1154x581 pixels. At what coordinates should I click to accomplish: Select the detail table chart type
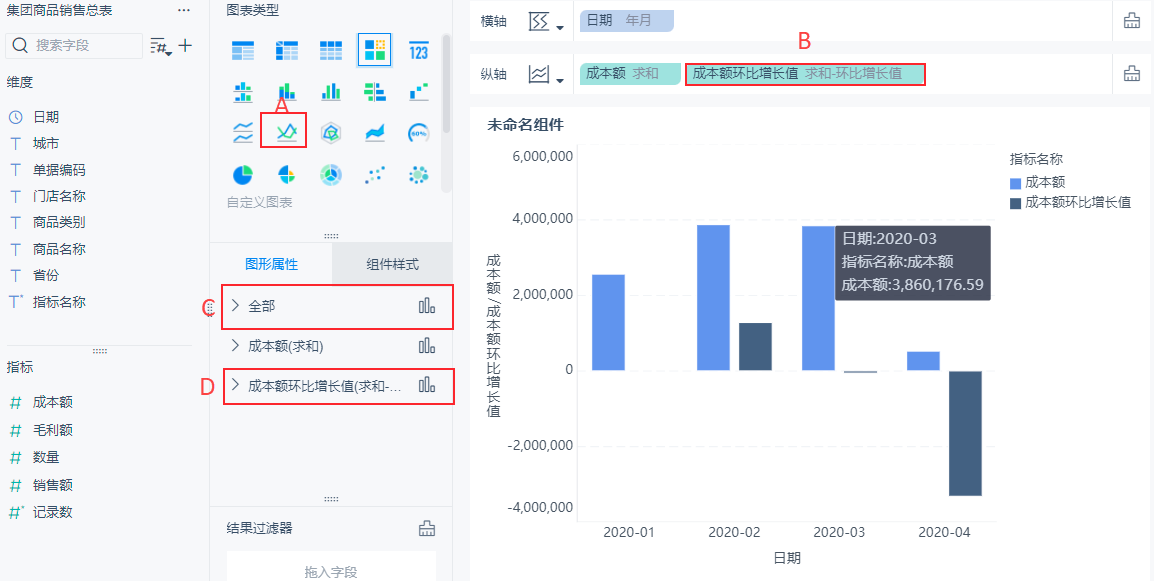(x=330, y=51)
